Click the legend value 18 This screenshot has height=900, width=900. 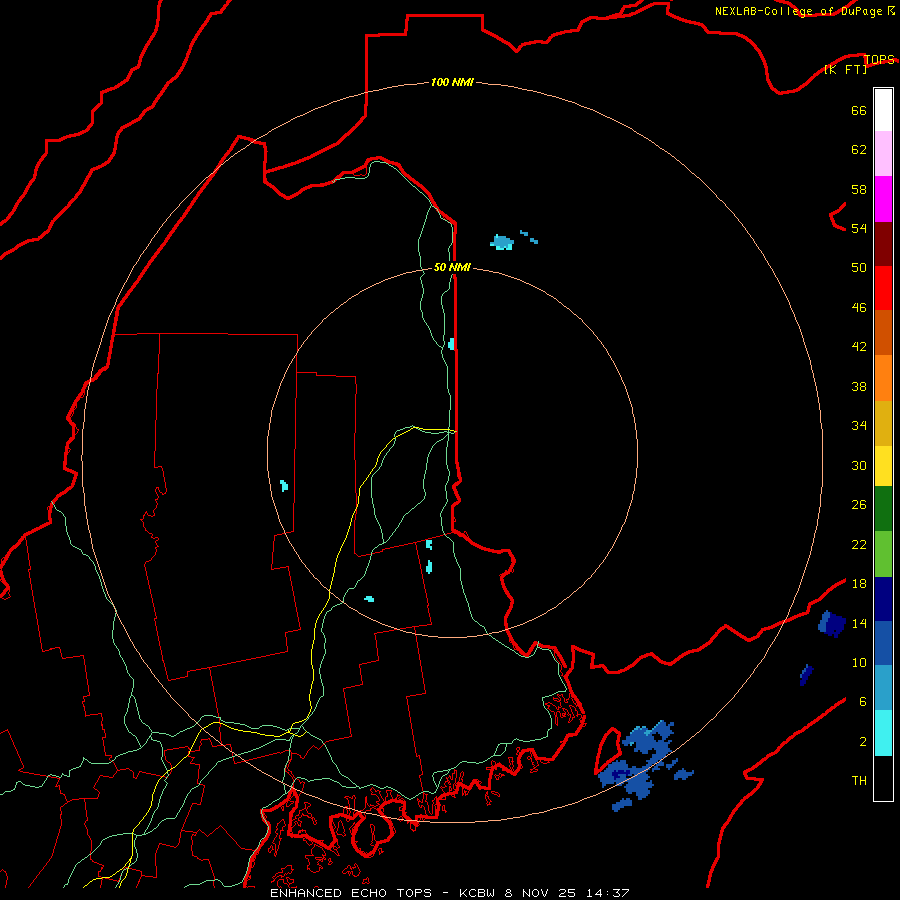(x=859, y=584)
